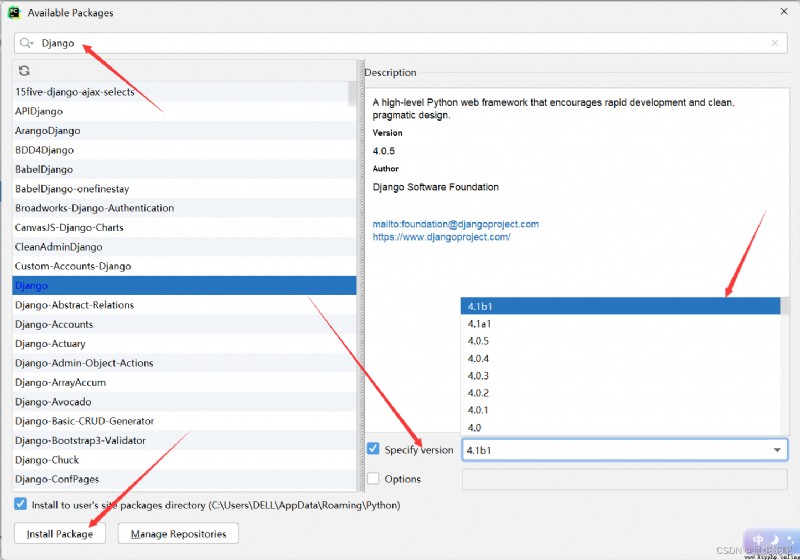This screenshot has height=560, width=800.
Task: Select version 4.0.1 from list
Action: pos(620,410)
